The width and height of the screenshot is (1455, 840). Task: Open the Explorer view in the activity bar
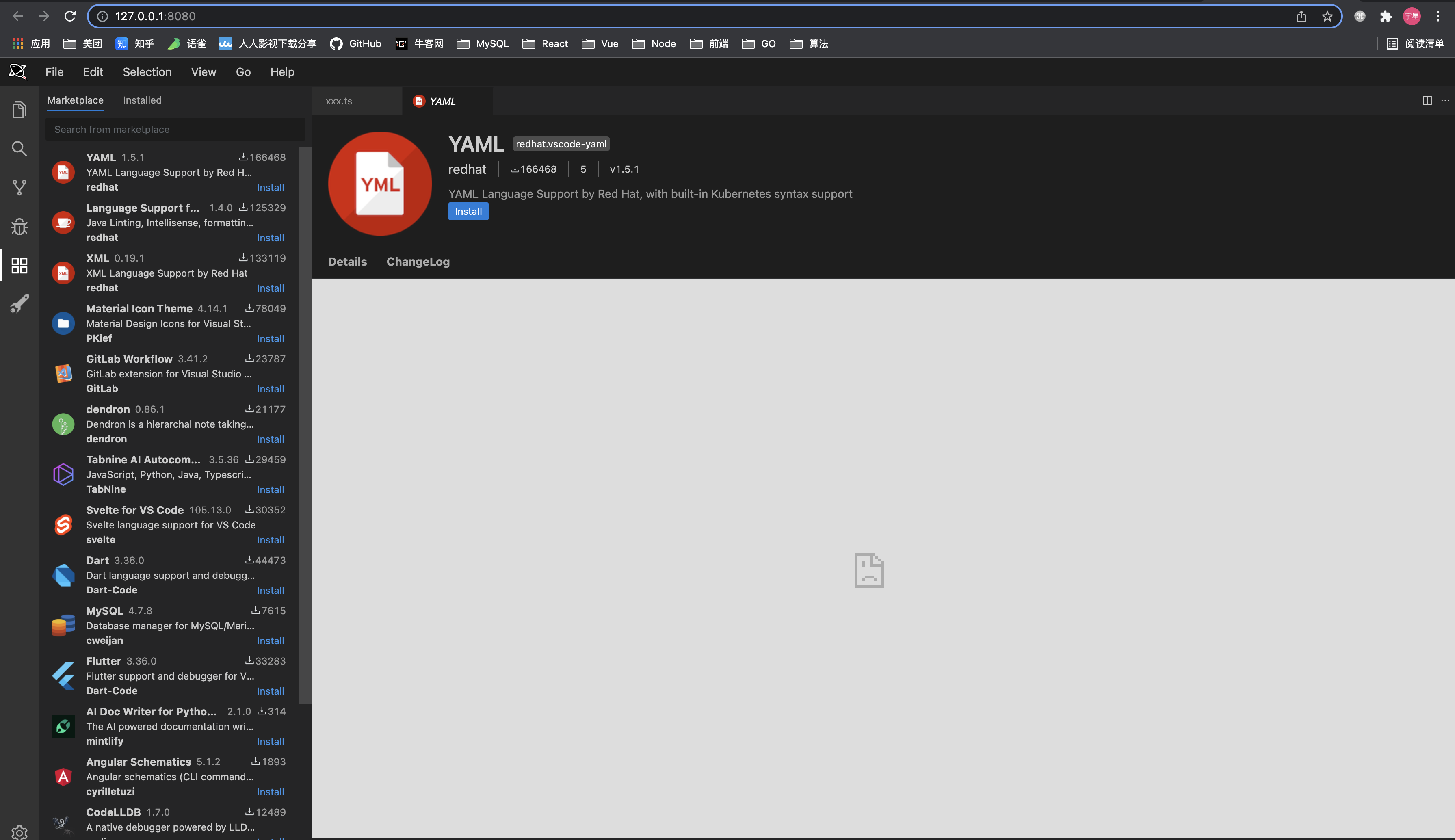coord(19,109)
